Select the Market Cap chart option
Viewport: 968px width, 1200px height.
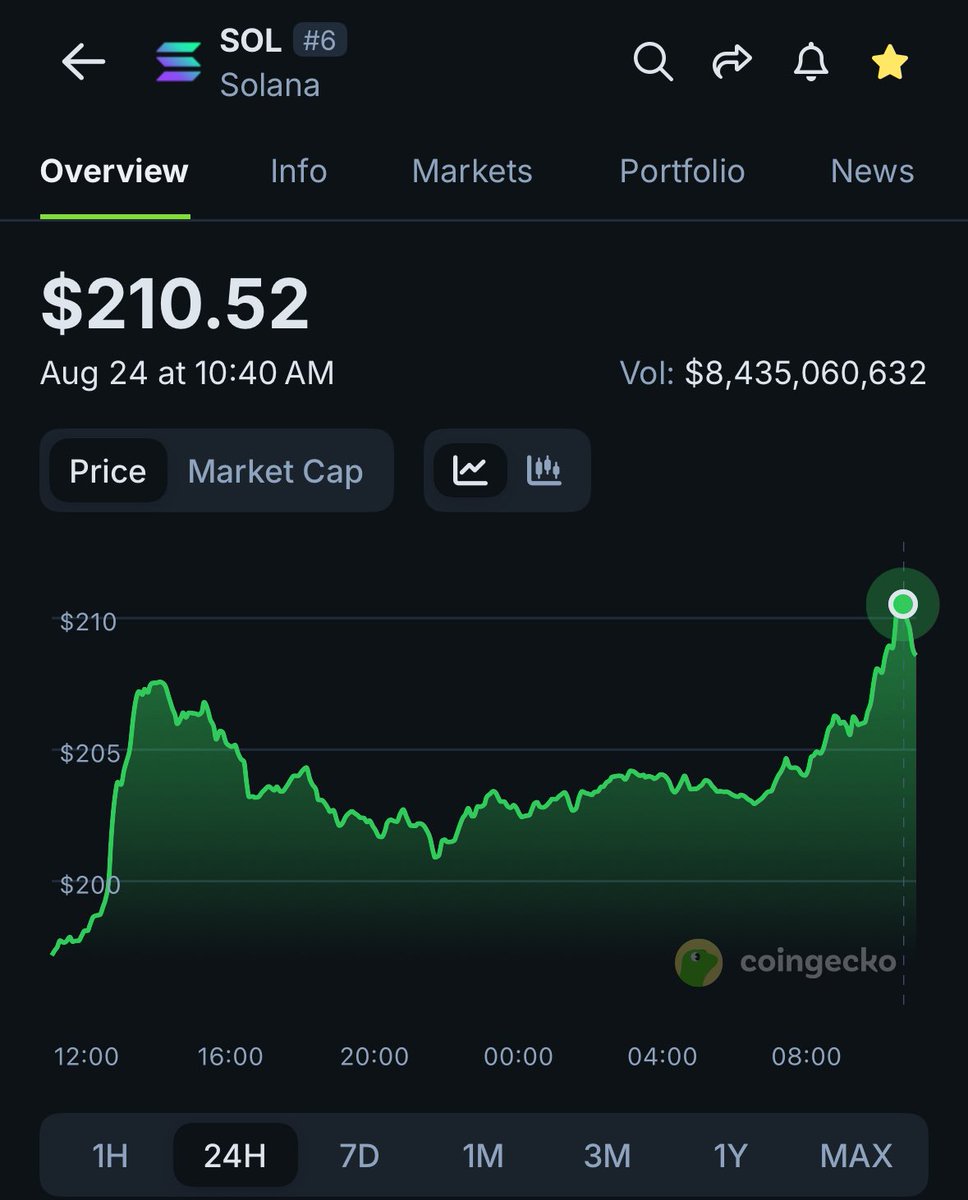(x=275, y=471)
